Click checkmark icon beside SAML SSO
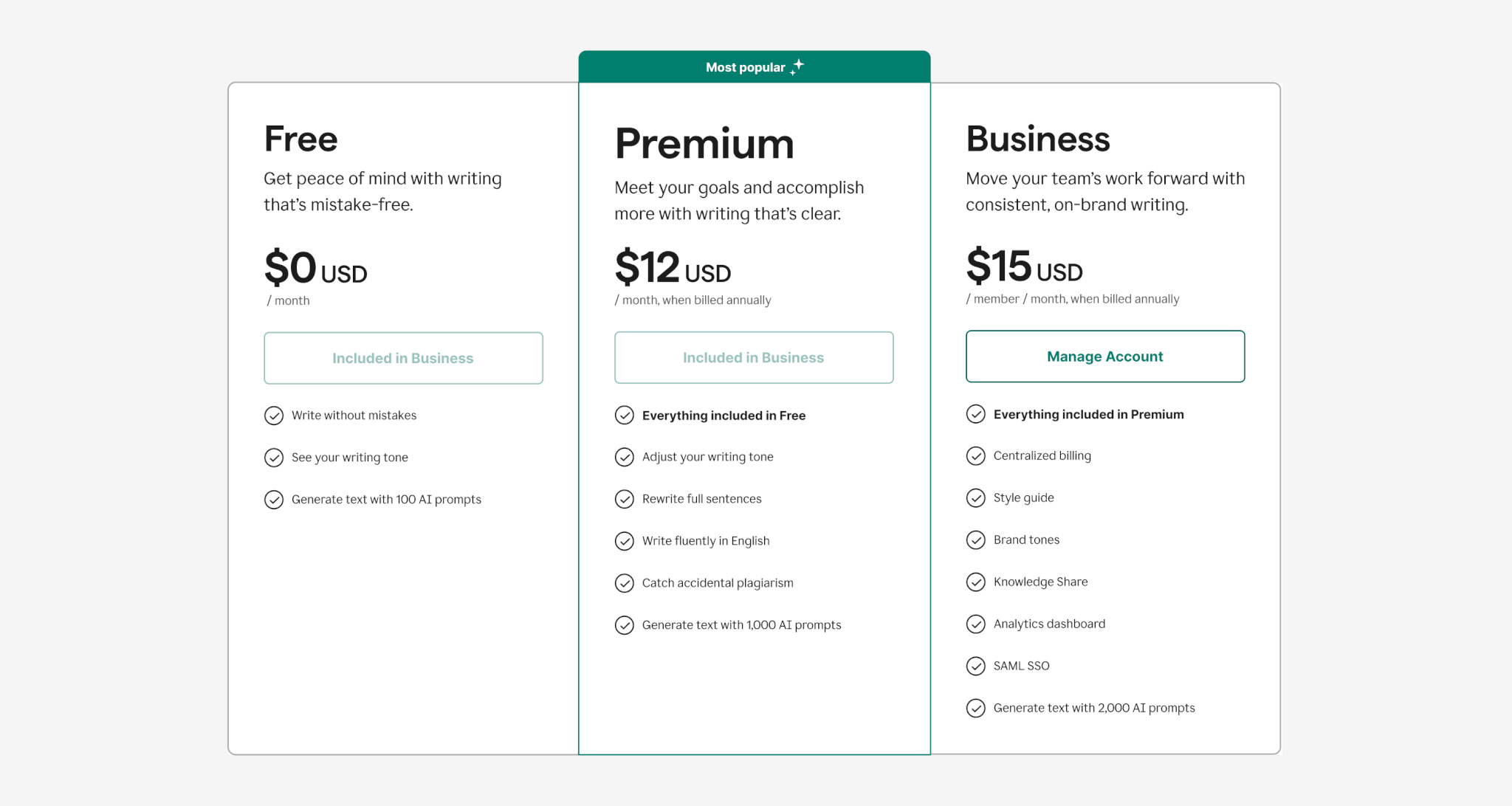Viewport: 1512px width, 806px height. click(x=976, y=666)
